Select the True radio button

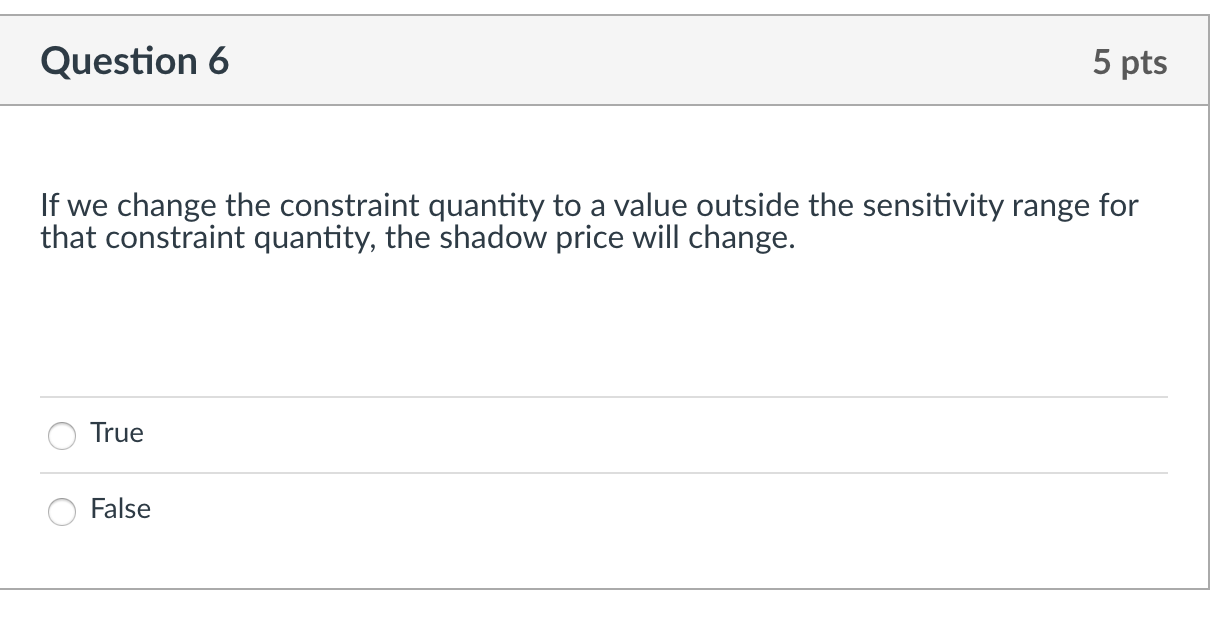point(62,435)
